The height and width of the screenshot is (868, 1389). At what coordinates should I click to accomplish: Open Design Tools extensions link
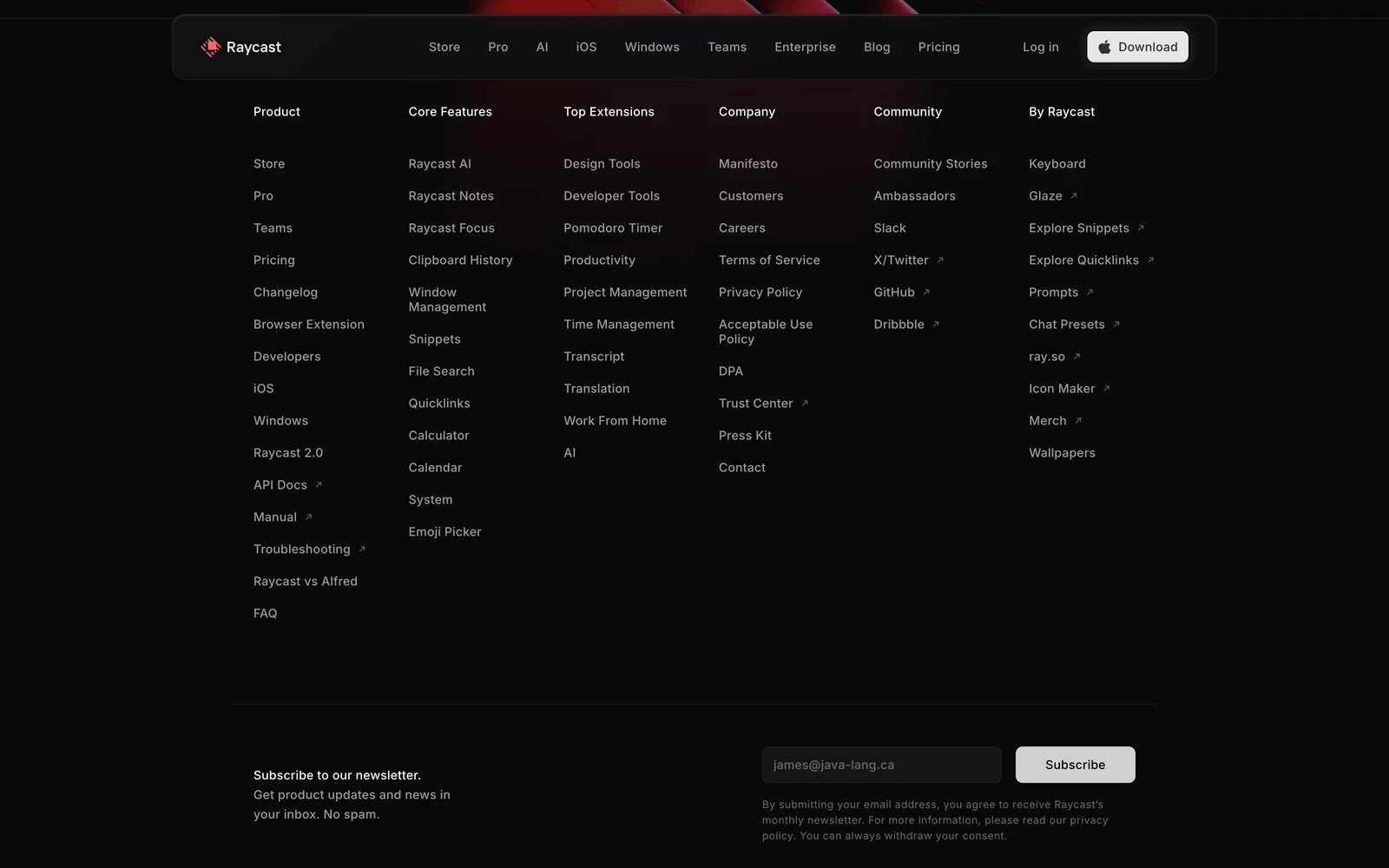(602, 164)
